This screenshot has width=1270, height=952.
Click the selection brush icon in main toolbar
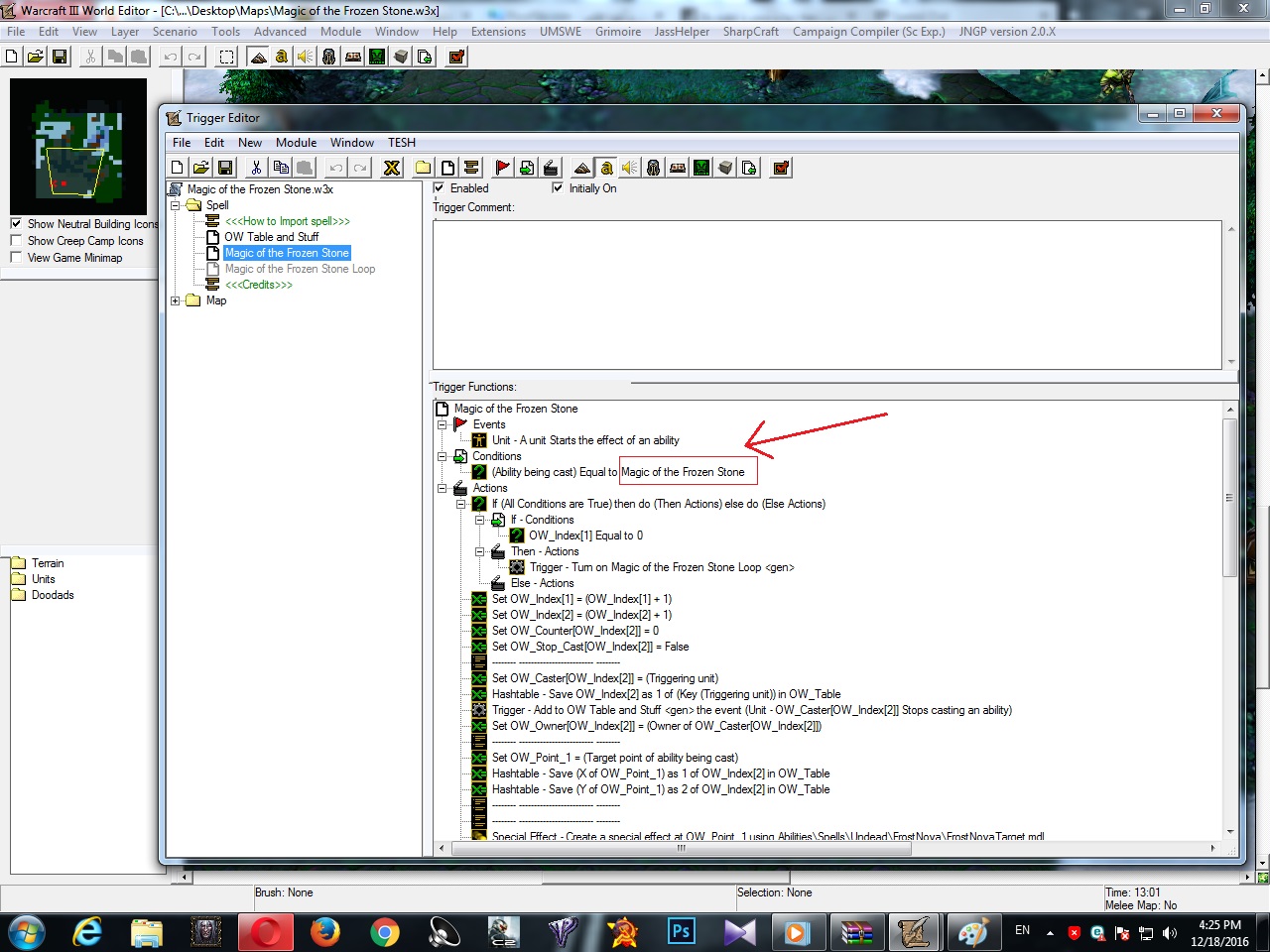(x=226, y=57)
